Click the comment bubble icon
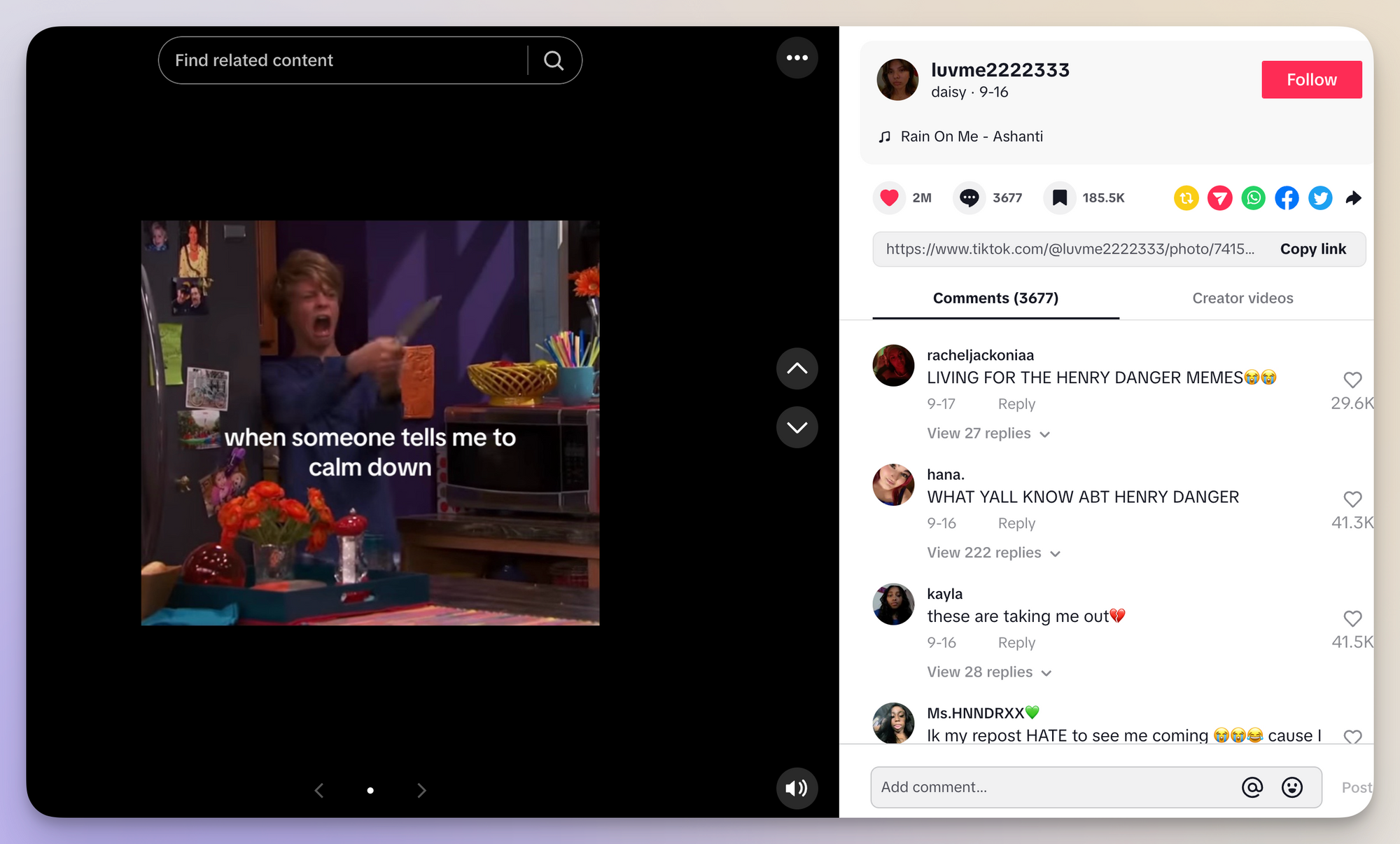1400x844 pixels. (x=969, y=198)
